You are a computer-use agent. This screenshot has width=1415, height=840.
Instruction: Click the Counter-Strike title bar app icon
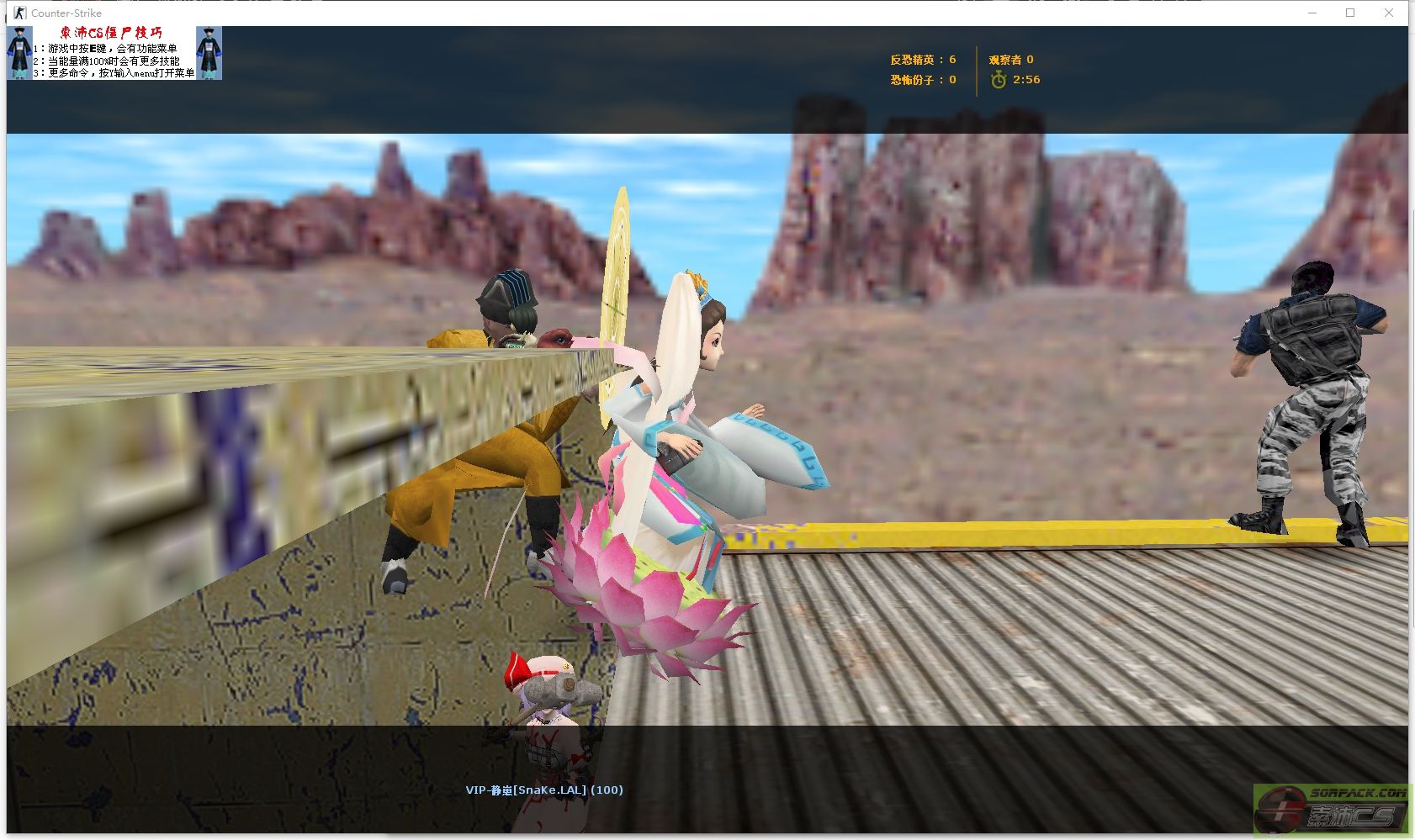[x=19, y=13]
